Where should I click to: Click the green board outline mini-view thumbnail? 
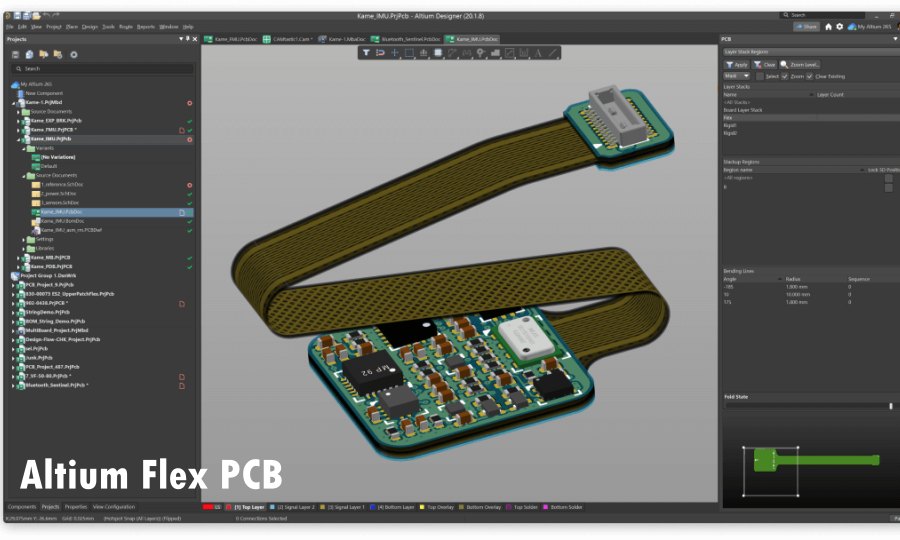coord(816,460)
